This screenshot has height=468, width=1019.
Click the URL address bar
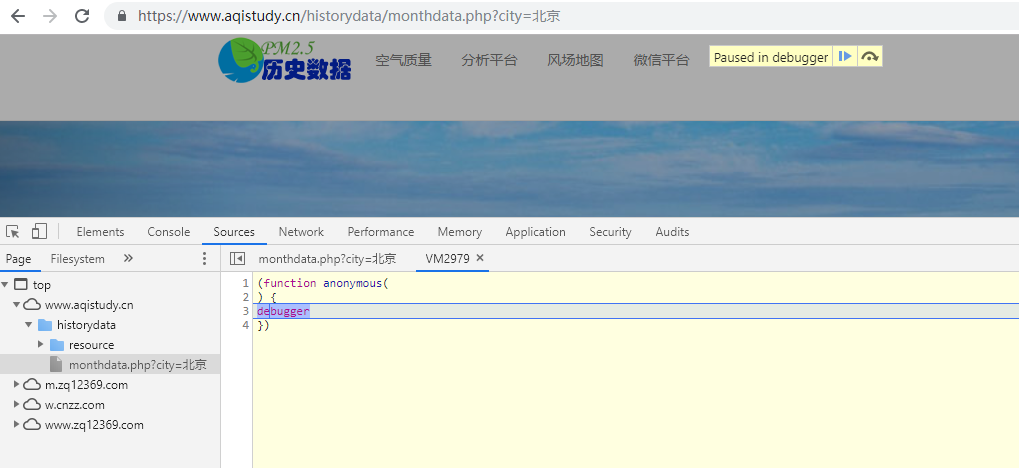(x=561, y=16)
